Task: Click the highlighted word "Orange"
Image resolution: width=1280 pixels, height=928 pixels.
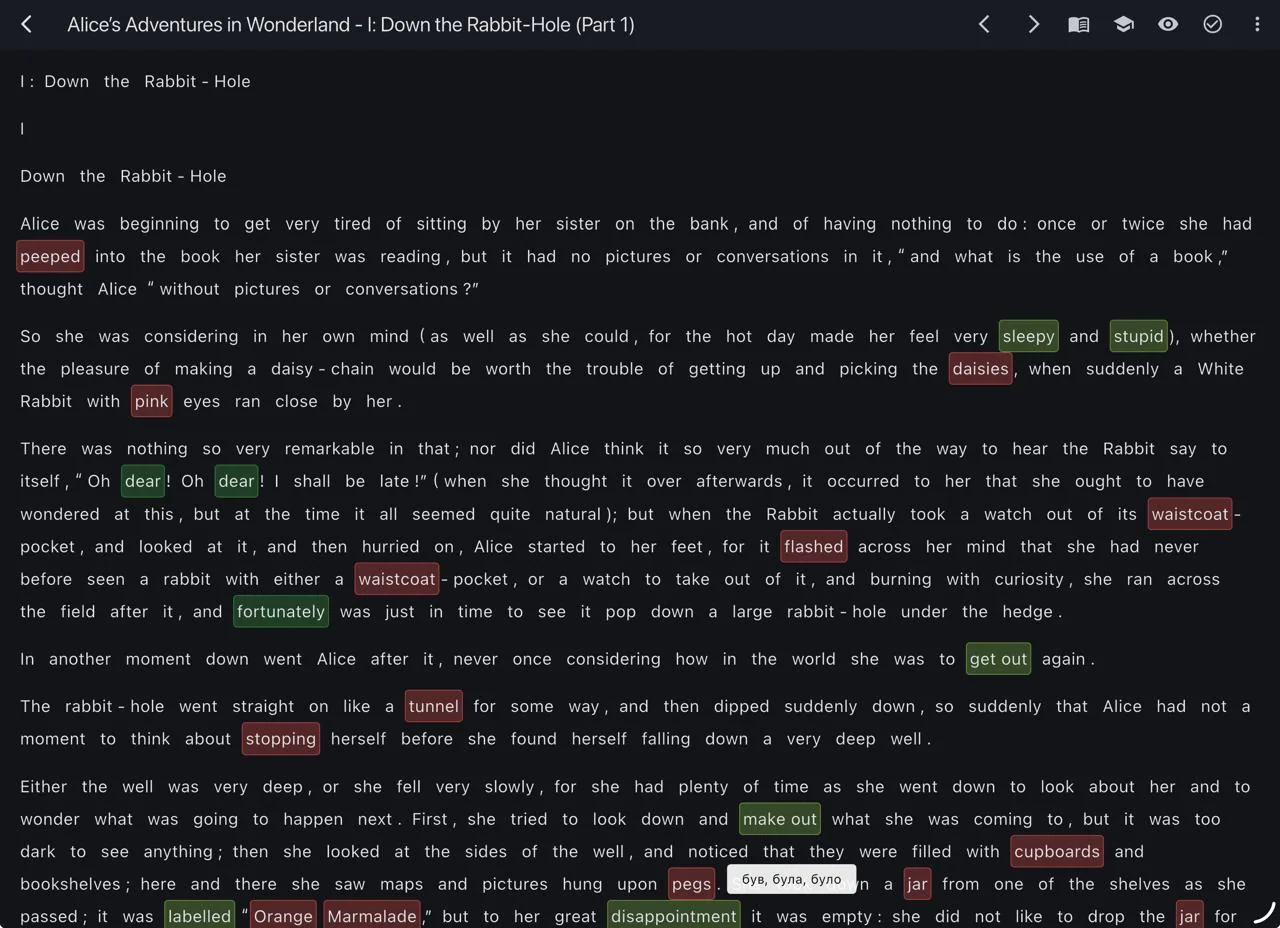Action: pyautogui.click(x=283, y=916)
